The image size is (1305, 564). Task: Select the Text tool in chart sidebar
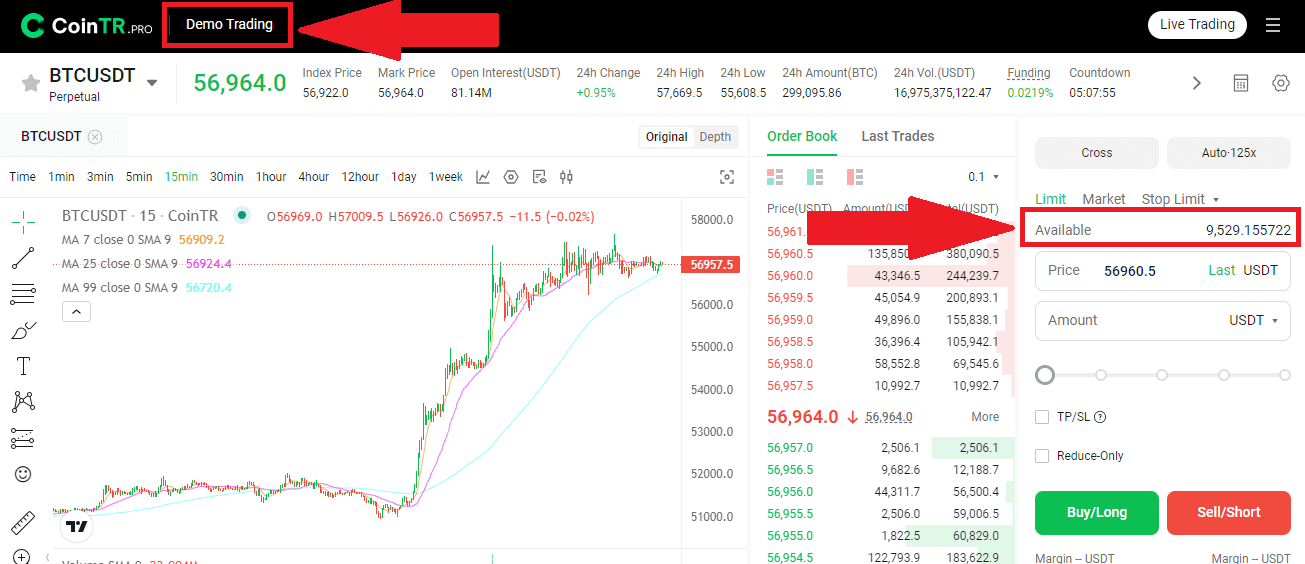click(23, 366)
